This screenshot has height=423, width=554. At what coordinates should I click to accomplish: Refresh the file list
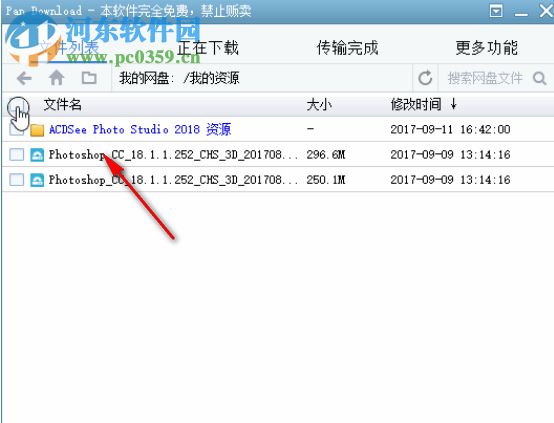point(425,78)
